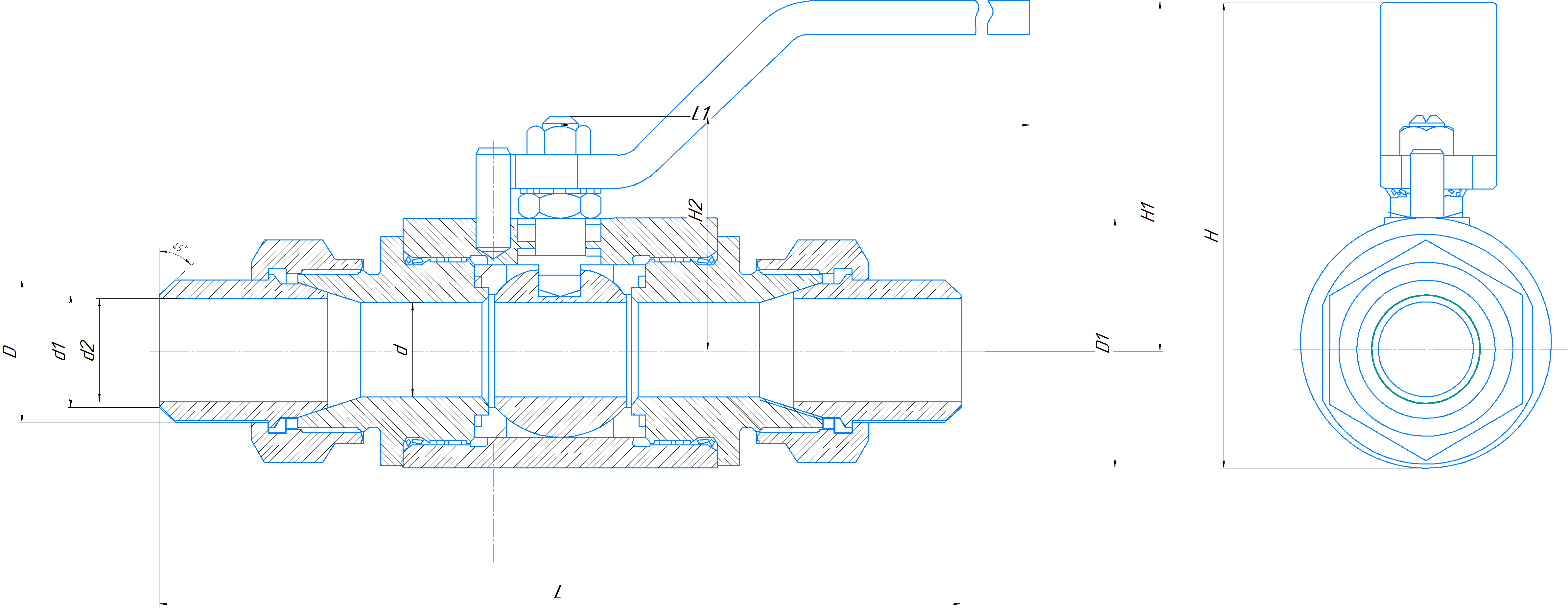Image resolution: width=1568 pixels, height=608 pixels.
Task: Click the L1 handle length label
Action: point(701,113)
